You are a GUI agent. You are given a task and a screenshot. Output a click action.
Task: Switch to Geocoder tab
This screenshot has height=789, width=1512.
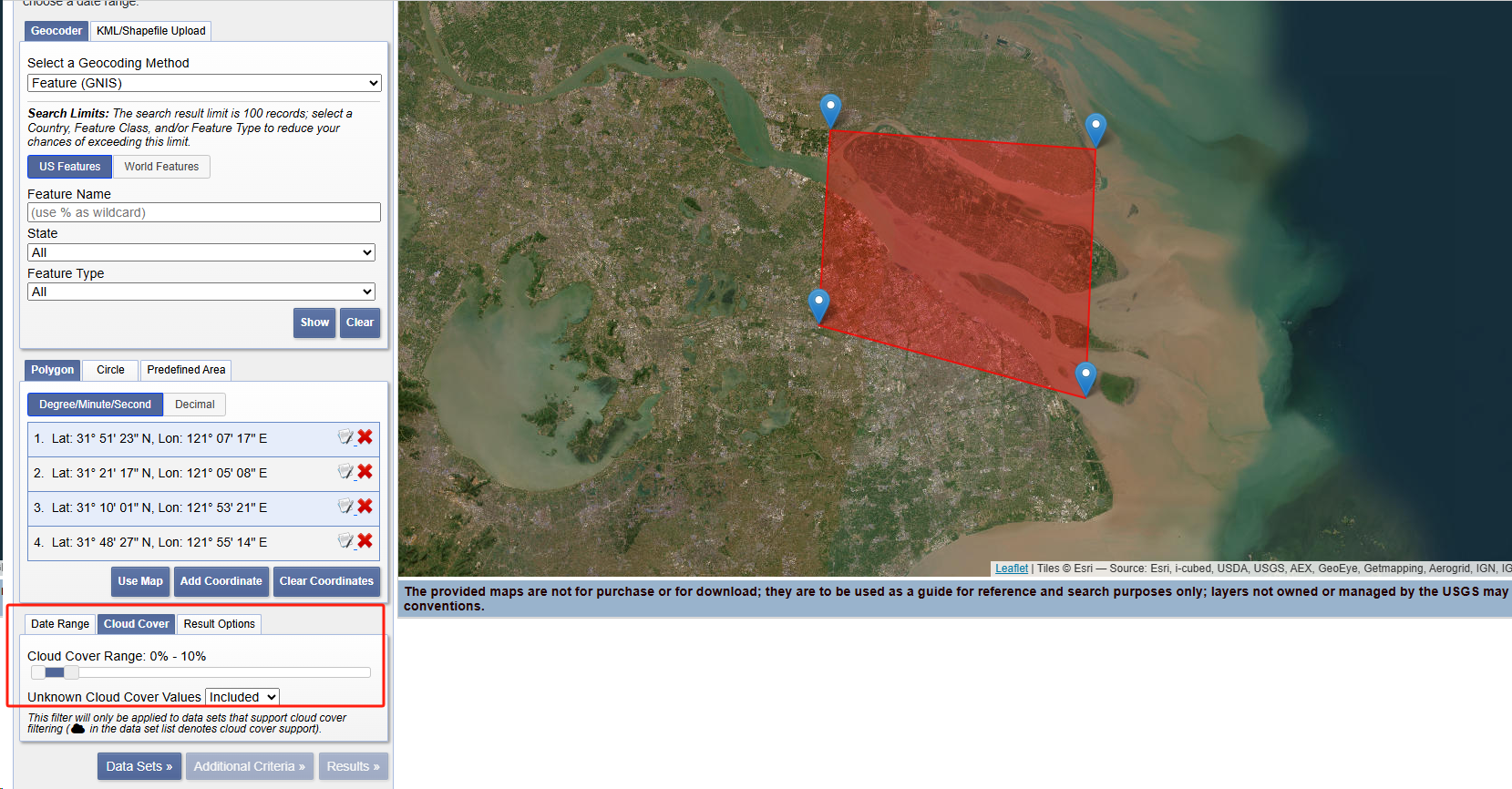(57, 31)
